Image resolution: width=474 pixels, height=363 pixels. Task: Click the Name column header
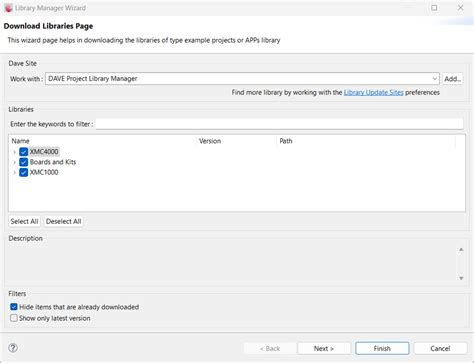click(x=103, y=141)
